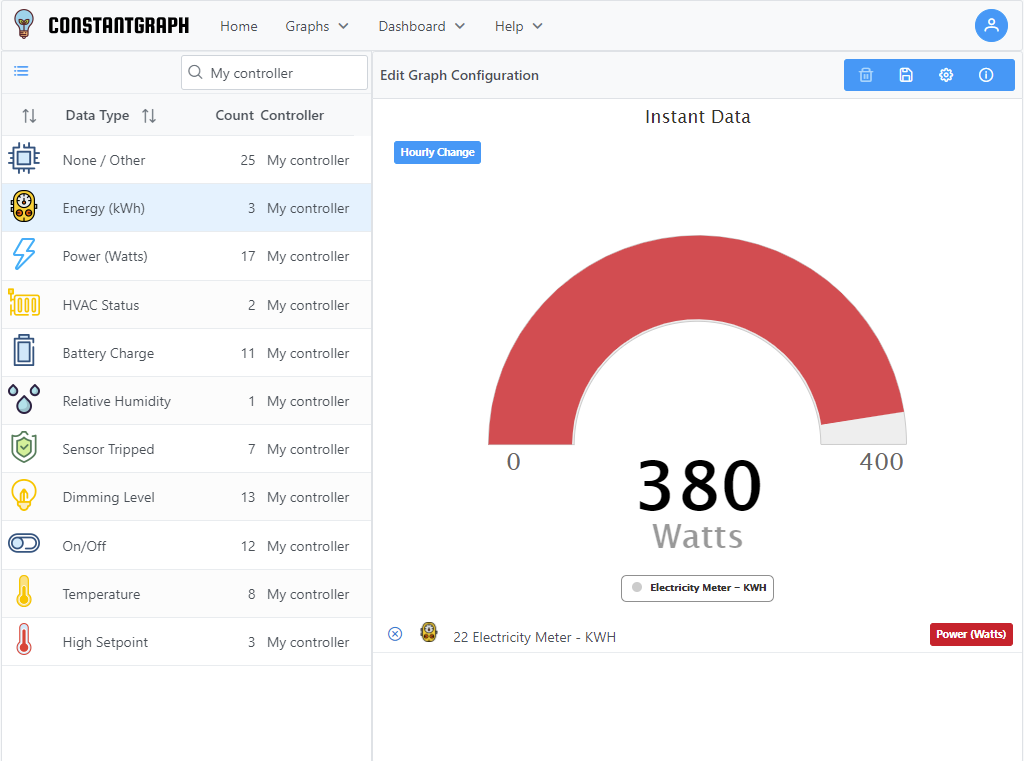Click the leftmost sort arrows column header
The height and width of the screenshot is (761, 1024).
(29, 116)
